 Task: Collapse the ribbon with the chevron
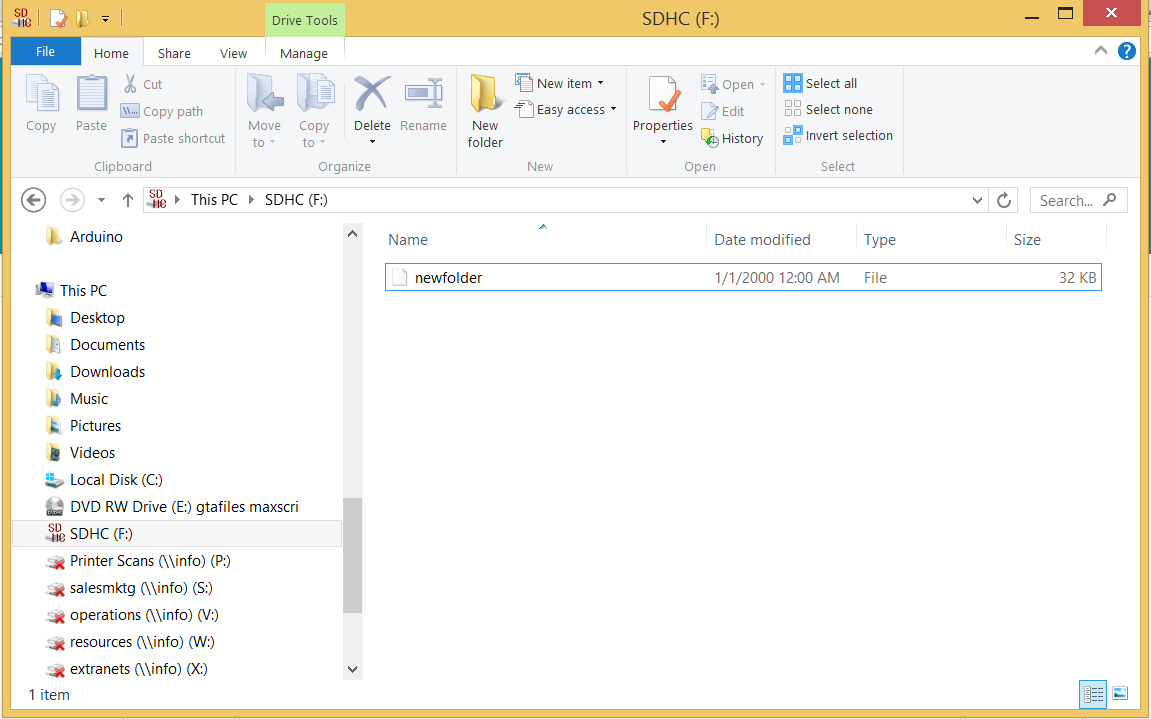coord(1100,51)
